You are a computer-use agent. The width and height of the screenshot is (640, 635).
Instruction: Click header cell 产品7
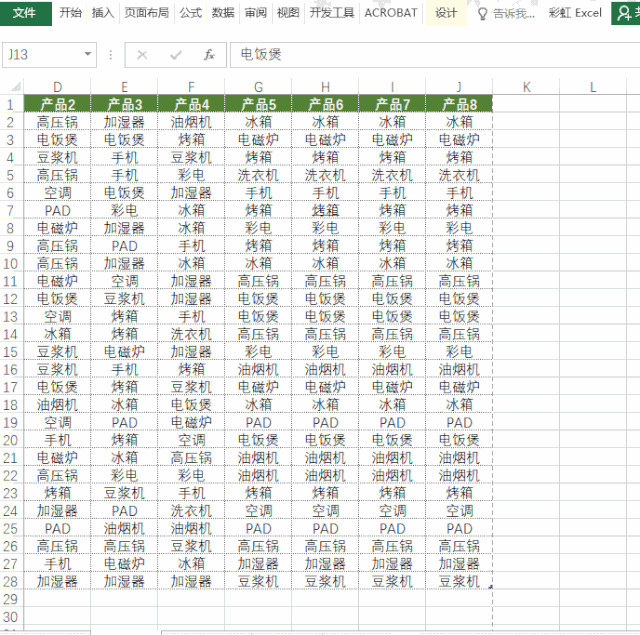pos(392,104)
